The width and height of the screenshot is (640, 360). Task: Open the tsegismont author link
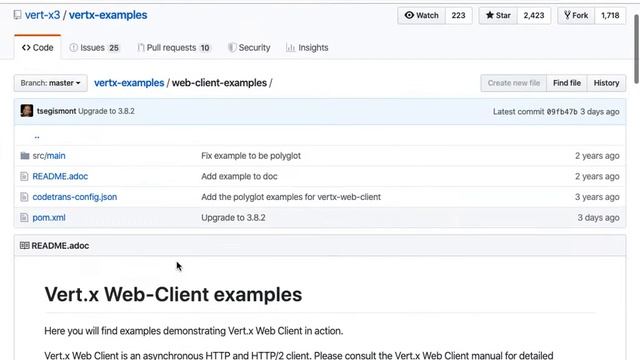point(56,111)
